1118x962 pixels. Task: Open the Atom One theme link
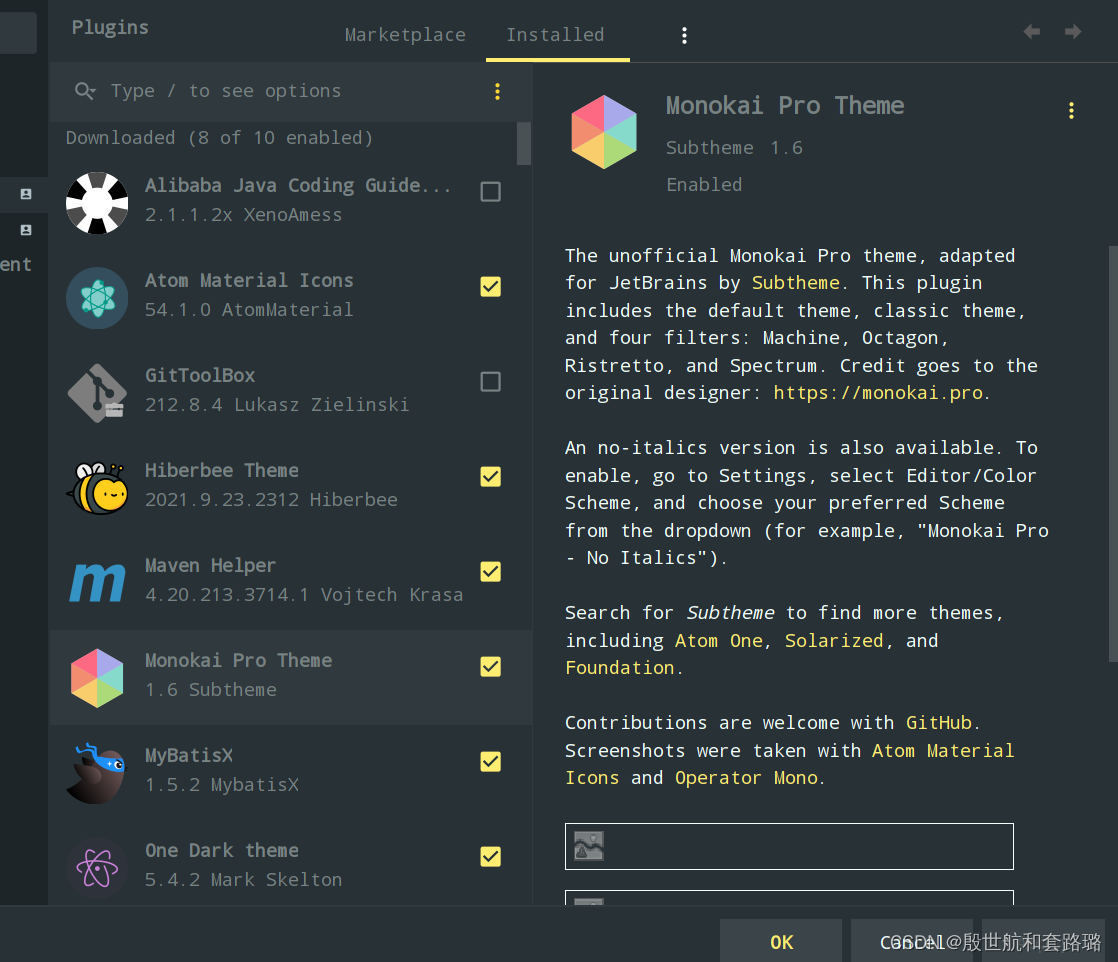click(719, 641)
